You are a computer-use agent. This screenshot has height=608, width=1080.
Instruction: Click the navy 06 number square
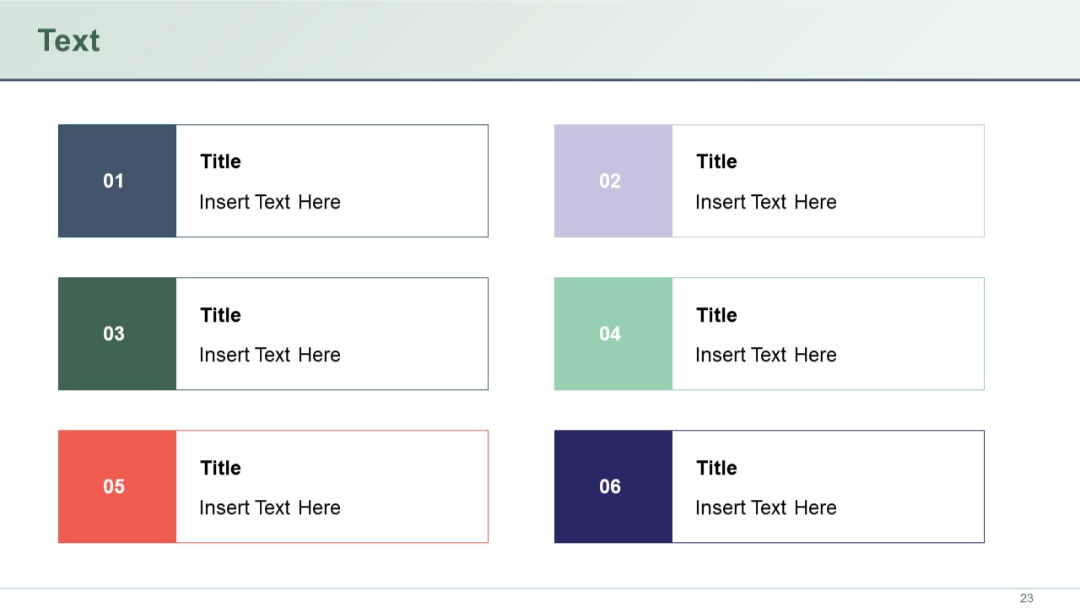click(x=613, y=487)
